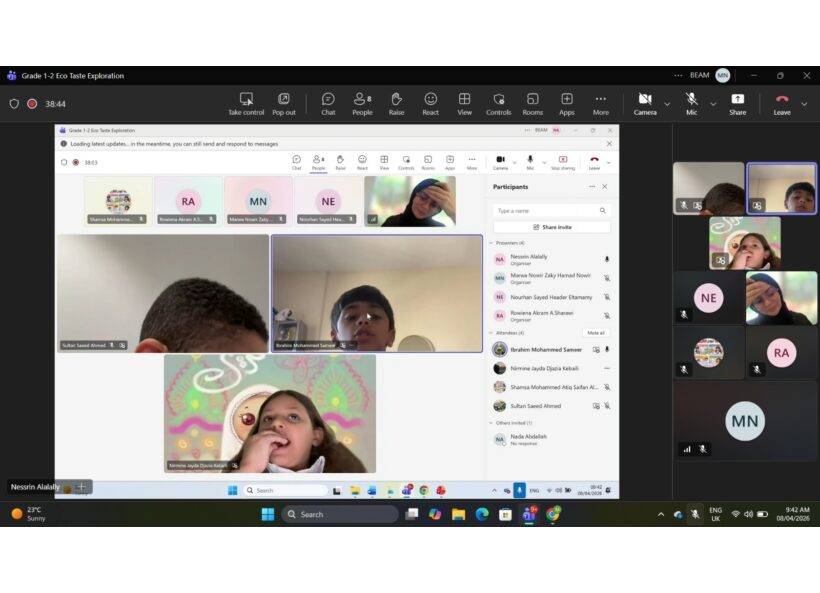Screen dimensions: 820x593
Task: Click Pop out in the main toolbar
Action: 284,103
